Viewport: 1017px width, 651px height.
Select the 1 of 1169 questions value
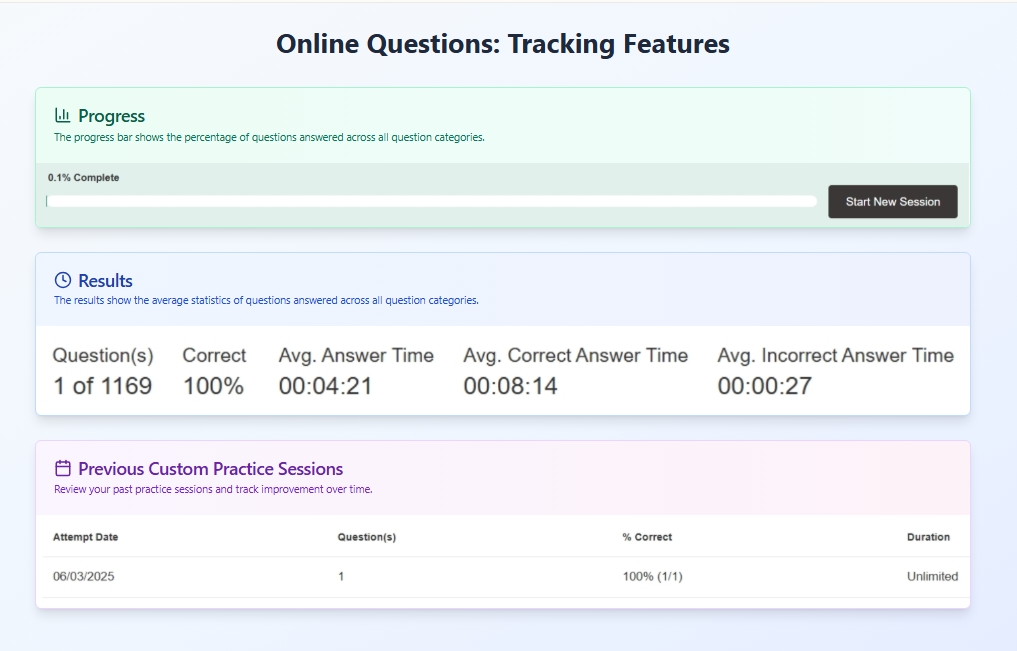102,386
